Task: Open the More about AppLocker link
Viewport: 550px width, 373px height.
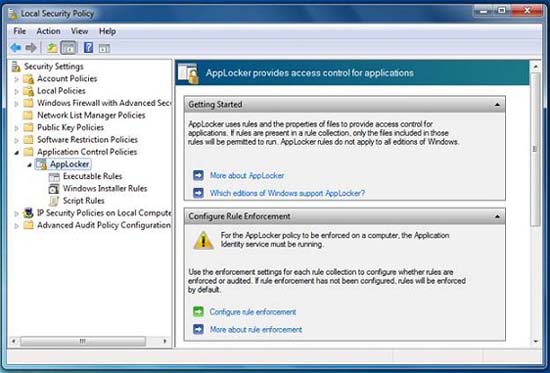Action: [247, 175]
